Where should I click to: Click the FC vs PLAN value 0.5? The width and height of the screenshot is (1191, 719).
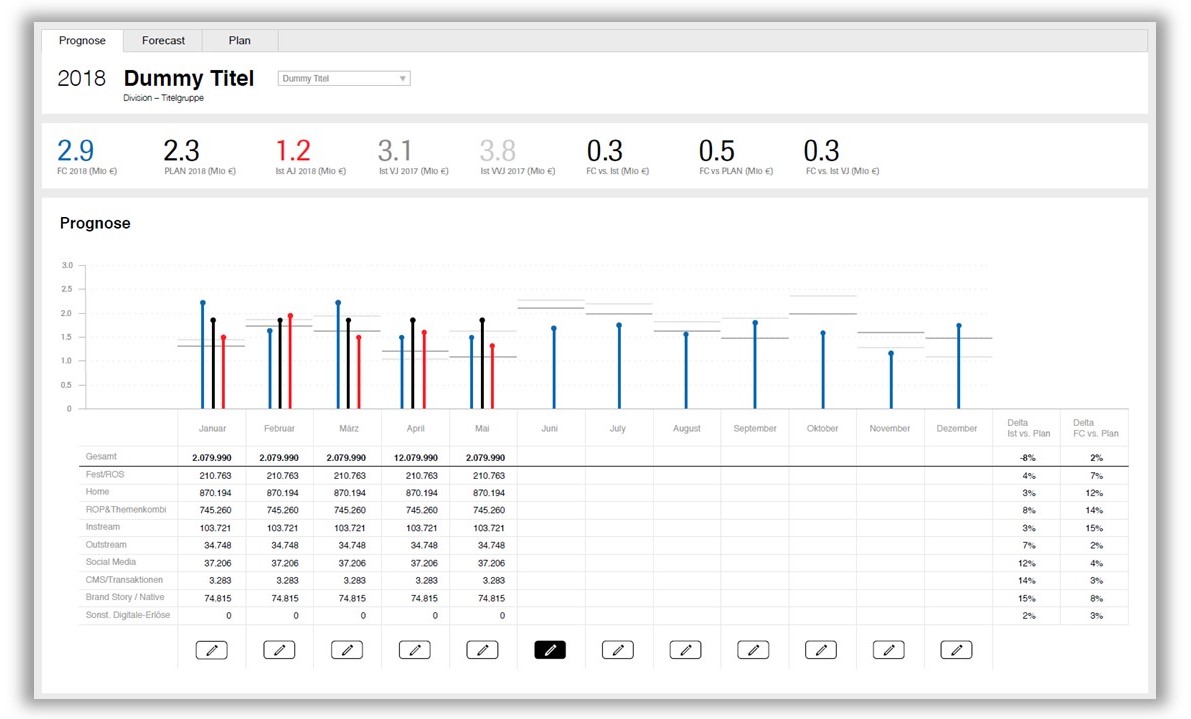[x=717, y=150]
